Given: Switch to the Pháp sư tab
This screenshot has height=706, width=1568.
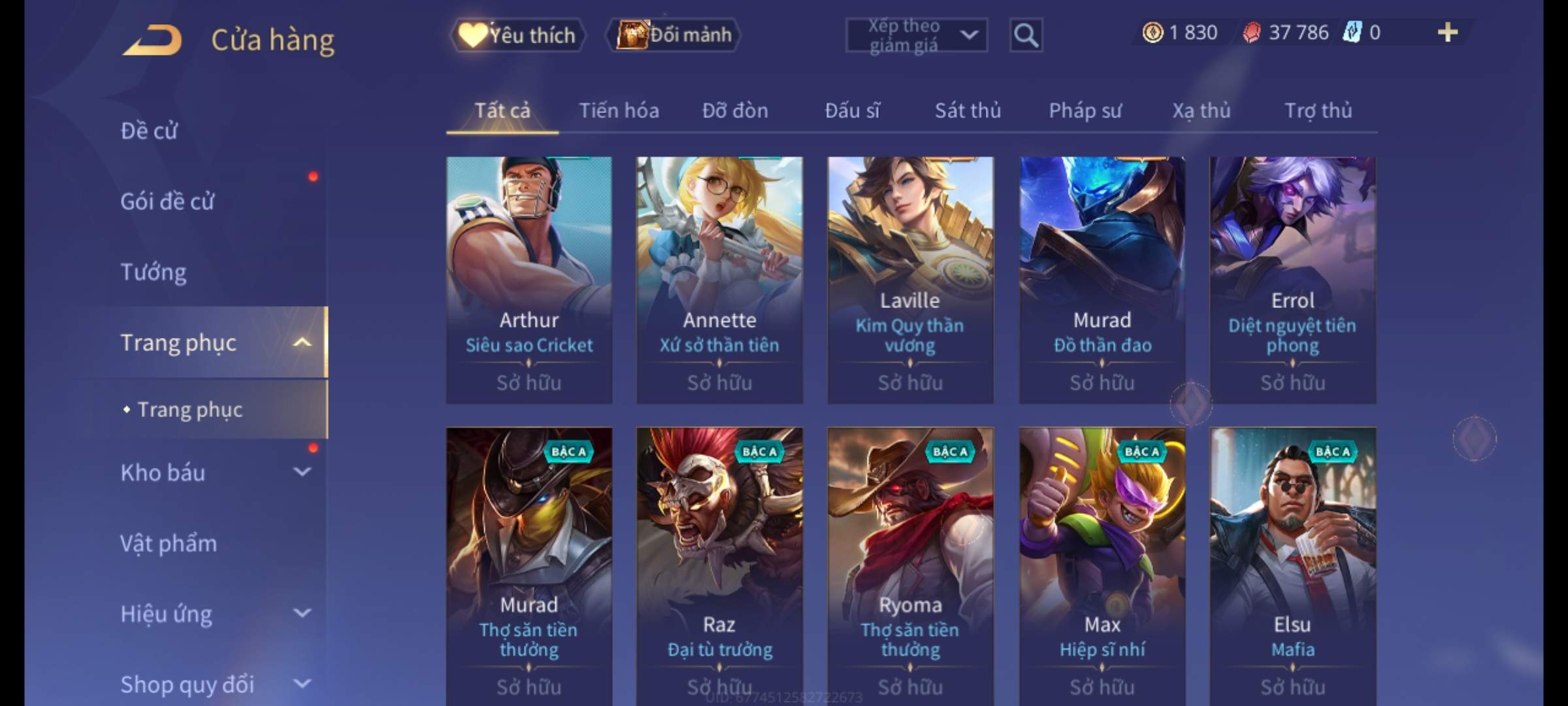Looking at the screenshot, I should pos(1085,110).
